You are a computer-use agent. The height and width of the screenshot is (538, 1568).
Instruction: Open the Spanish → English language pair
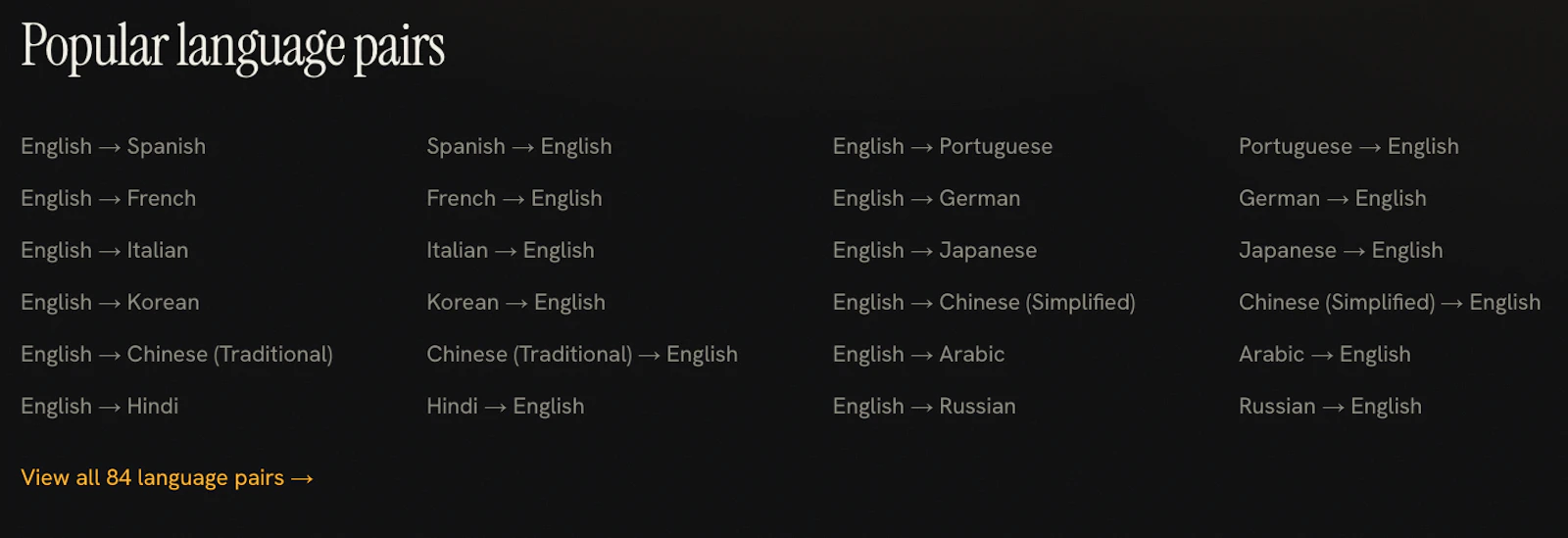519,146
